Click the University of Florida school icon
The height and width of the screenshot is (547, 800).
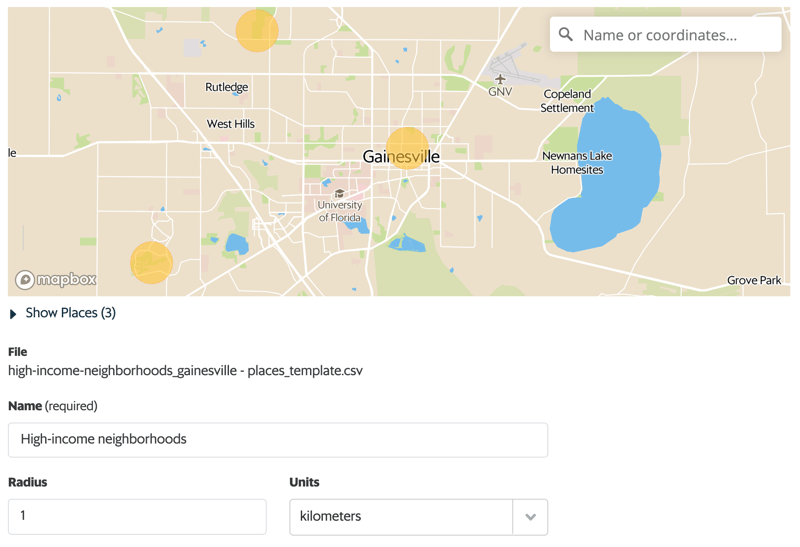(x=339, y=193)
